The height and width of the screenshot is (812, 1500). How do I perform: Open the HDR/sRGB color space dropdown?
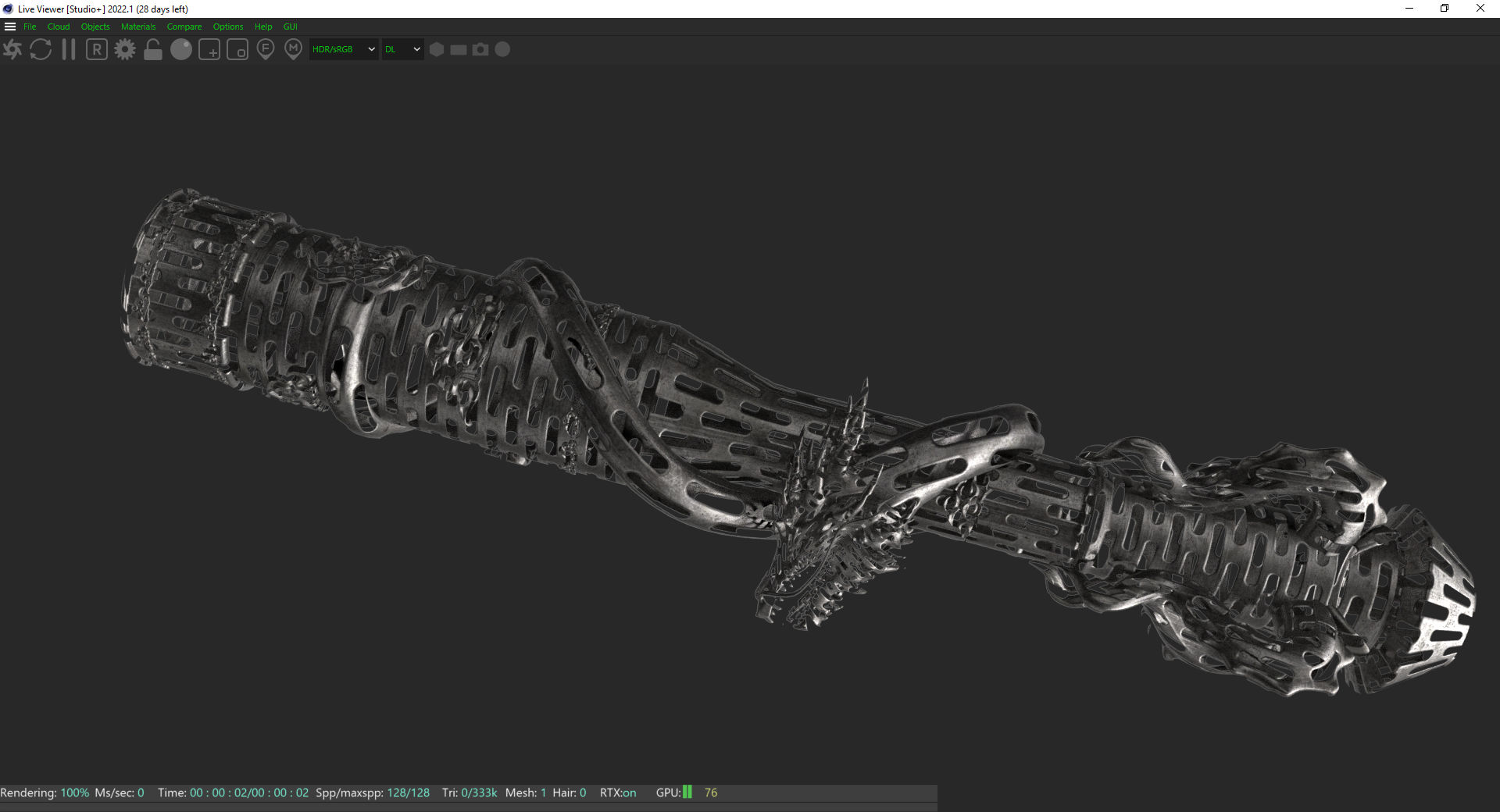click(x=344, y=49)
